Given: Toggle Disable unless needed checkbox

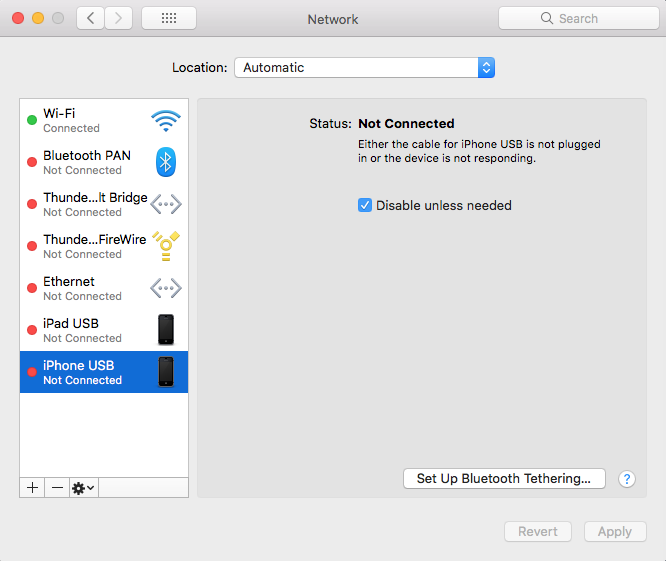Looking at the screenshot, I should tap(365, 205).
